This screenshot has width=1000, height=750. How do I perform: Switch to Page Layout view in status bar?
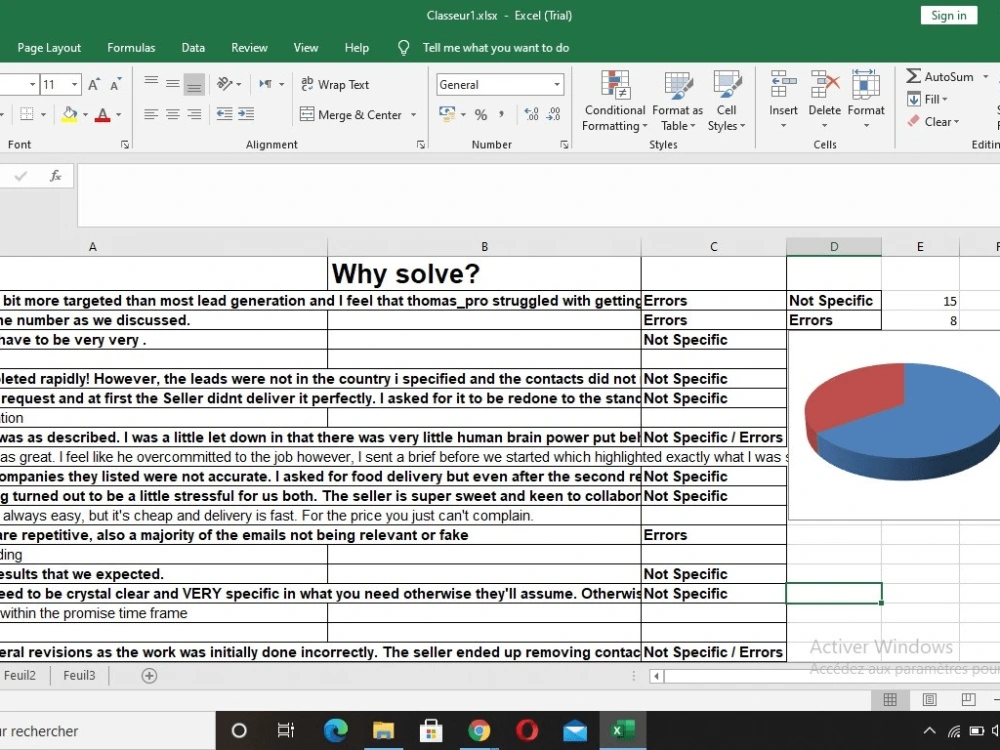coord(929,700)
